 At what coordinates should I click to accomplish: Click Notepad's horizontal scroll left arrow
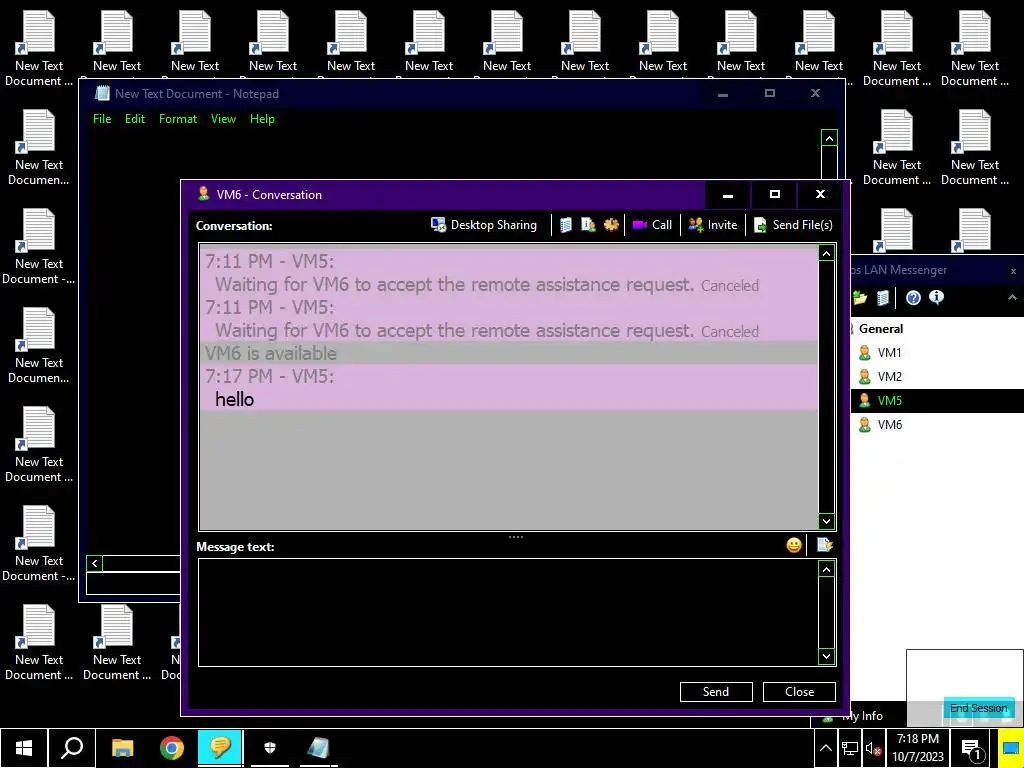point(95,563)
